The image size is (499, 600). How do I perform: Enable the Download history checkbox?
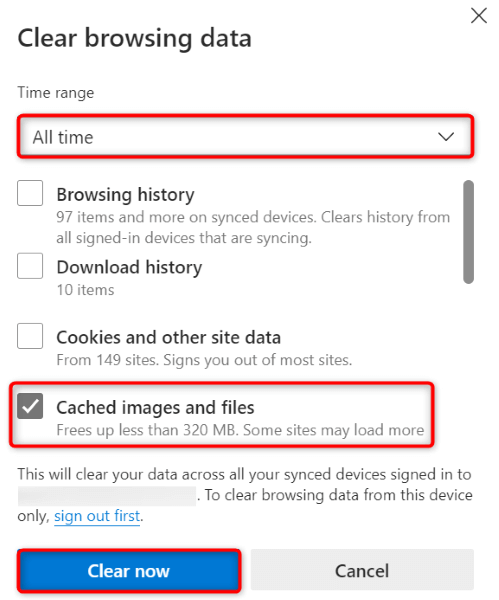30,266
